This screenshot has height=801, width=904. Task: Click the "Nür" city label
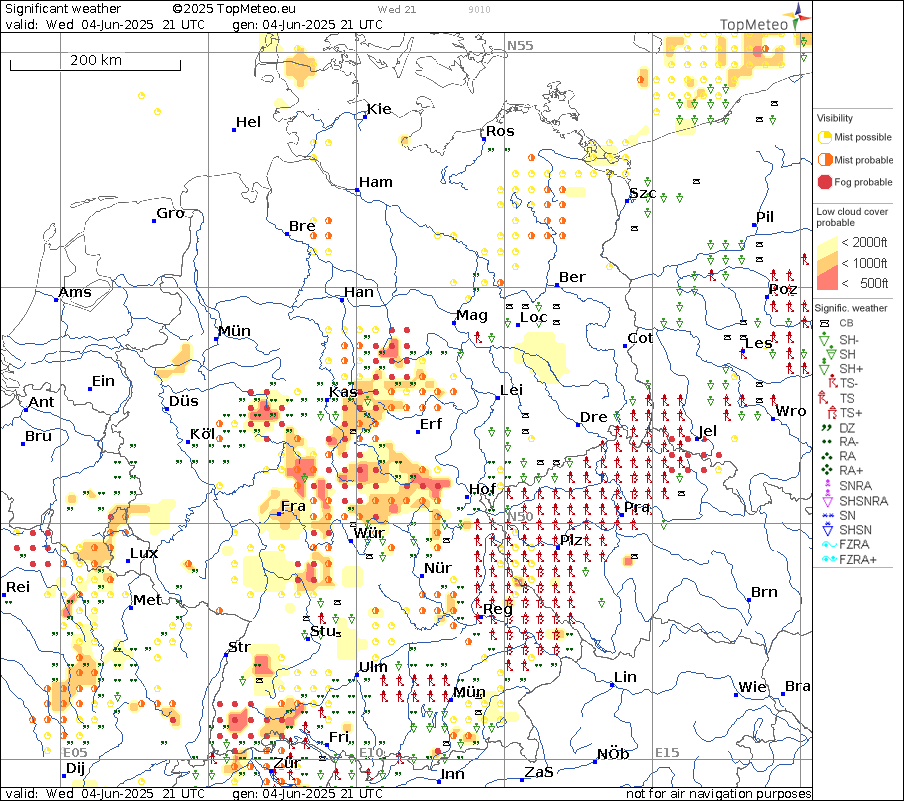click(x=438, y=568)
